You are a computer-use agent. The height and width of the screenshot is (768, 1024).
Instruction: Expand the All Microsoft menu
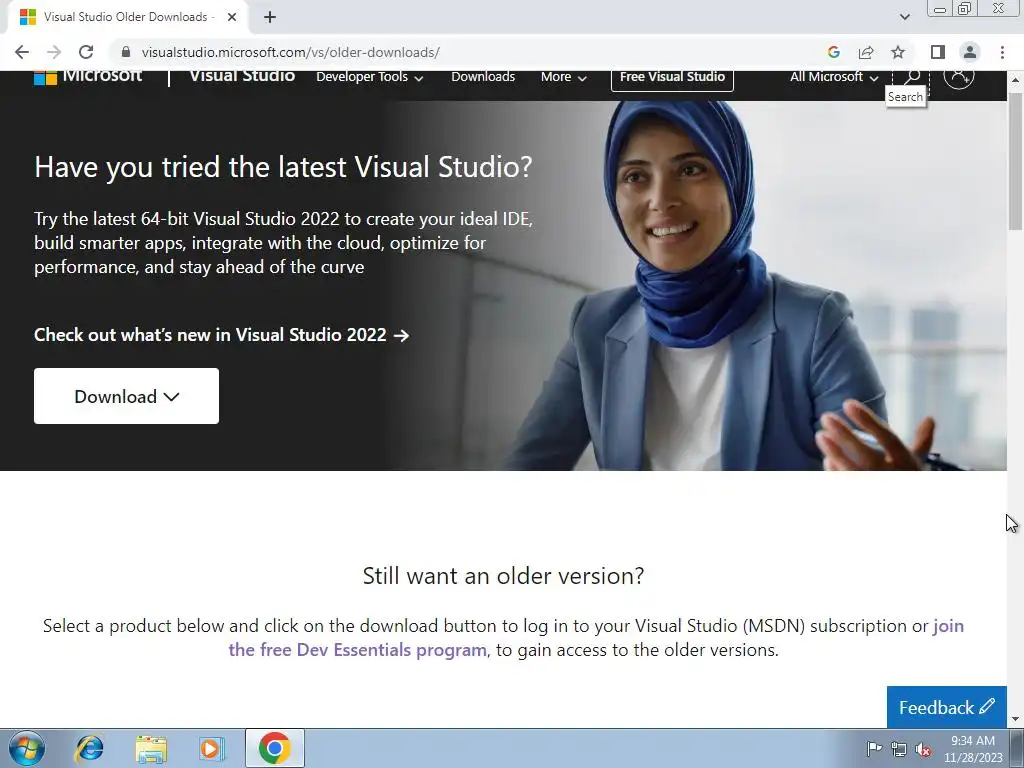coord(834,77)
